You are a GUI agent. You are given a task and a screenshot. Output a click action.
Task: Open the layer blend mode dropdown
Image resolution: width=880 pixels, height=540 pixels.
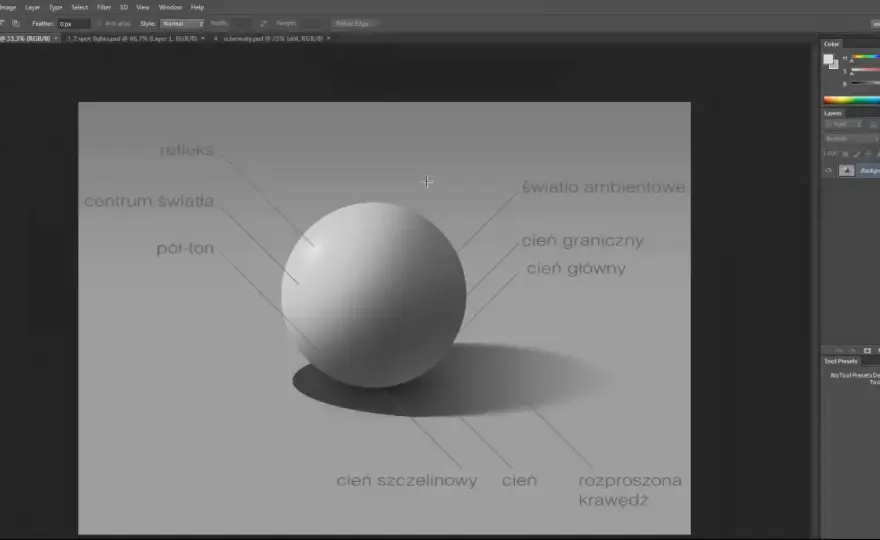(x=851, y=139)
